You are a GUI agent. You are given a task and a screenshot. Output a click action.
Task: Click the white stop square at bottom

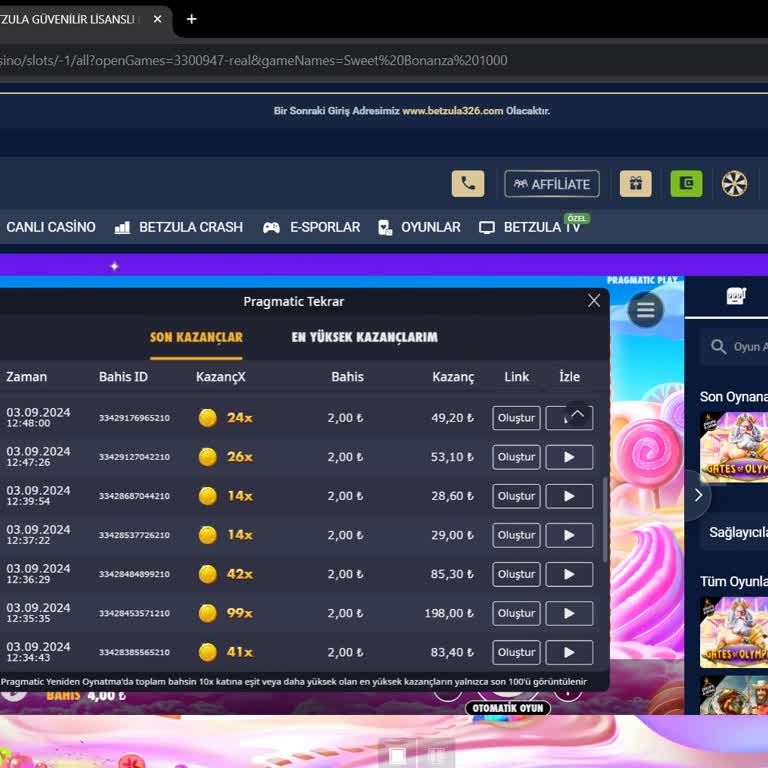pos(397,756)
